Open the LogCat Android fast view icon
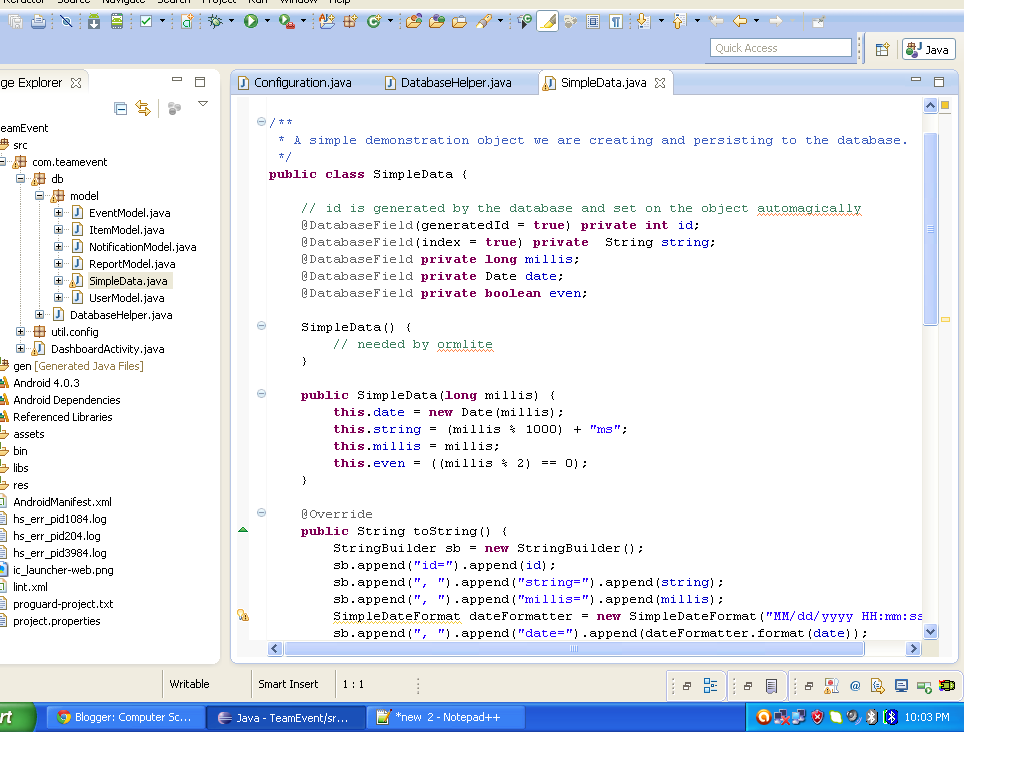1024x768 pixels. pos(947,686)
